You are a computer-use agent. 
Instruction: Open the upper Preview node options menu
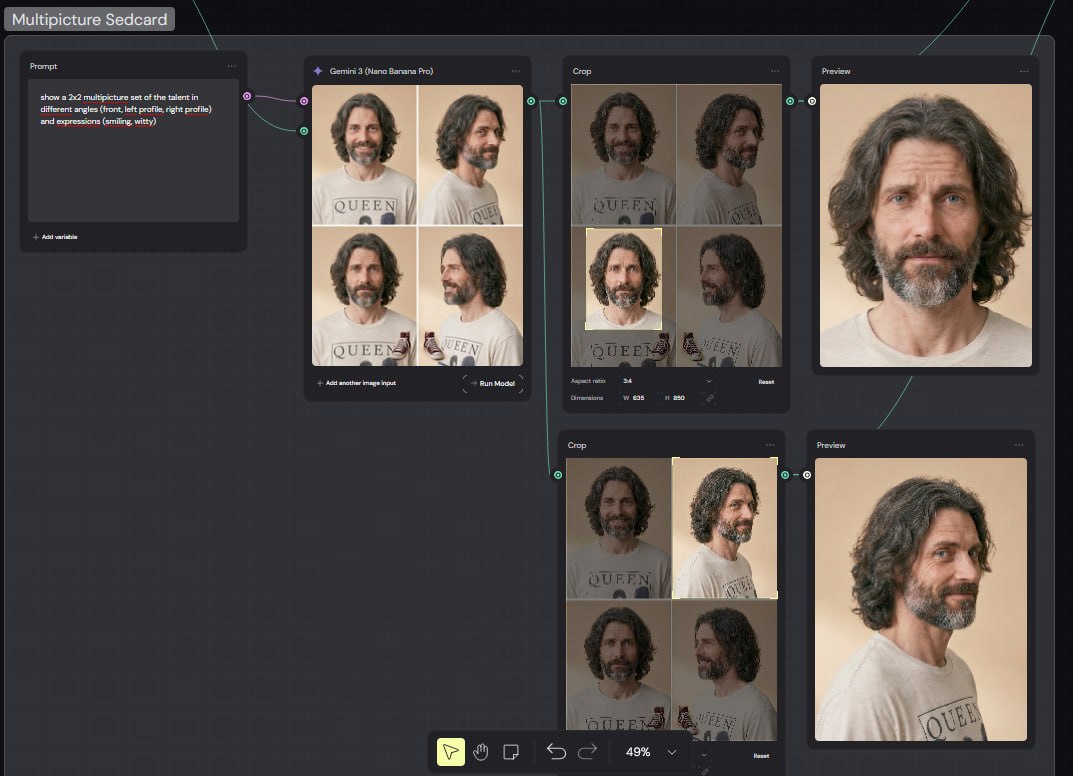coord(1024,71)
